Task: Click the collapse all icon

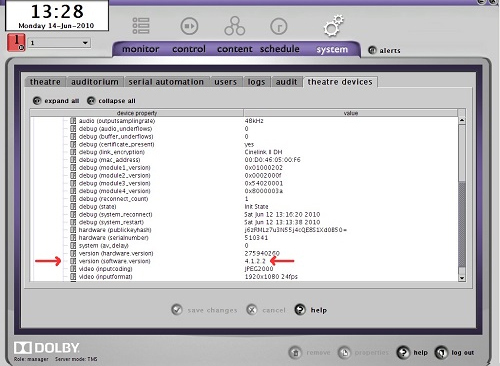Action: (91, 101)
